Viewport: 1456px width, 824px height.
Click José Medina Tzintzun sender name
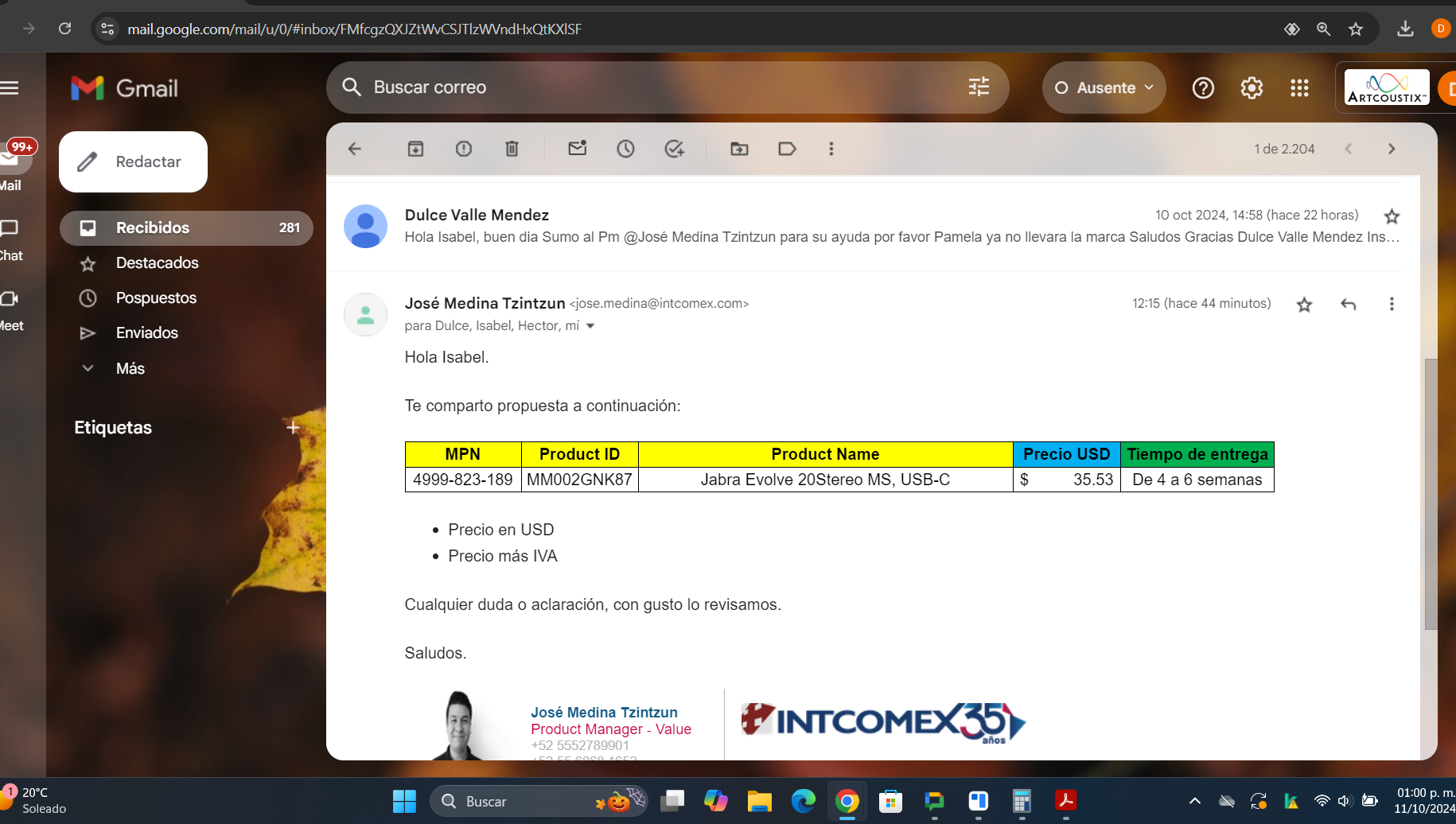[x=485, y=303]
